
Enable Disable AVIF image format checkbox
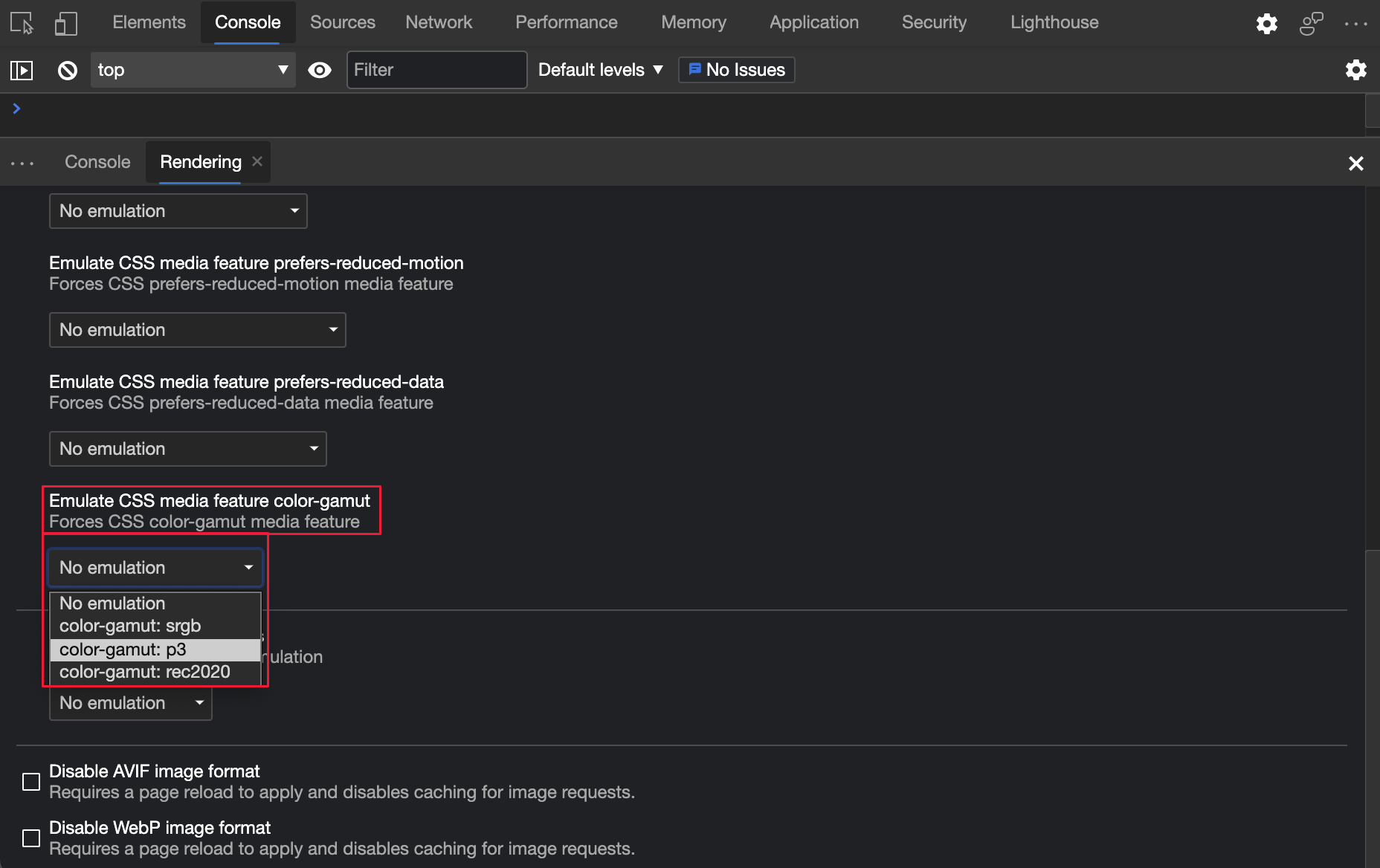[x=31, y=782]
